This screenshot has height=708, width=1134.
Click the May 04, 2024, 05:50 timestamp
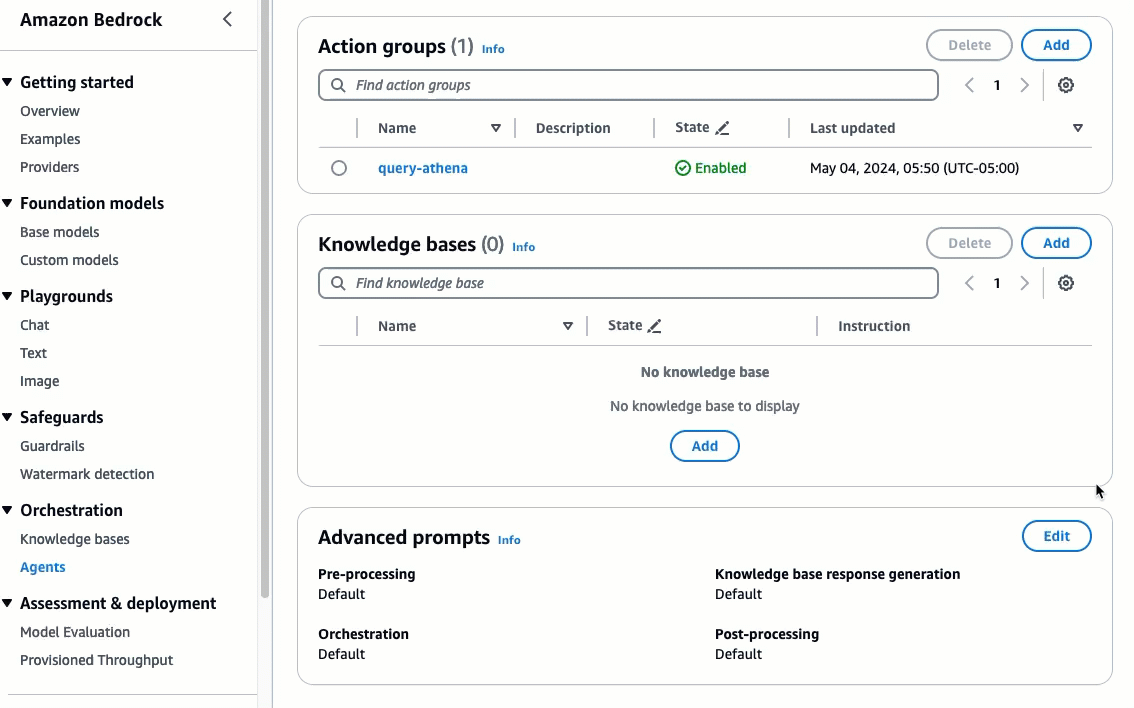point(914,169)
